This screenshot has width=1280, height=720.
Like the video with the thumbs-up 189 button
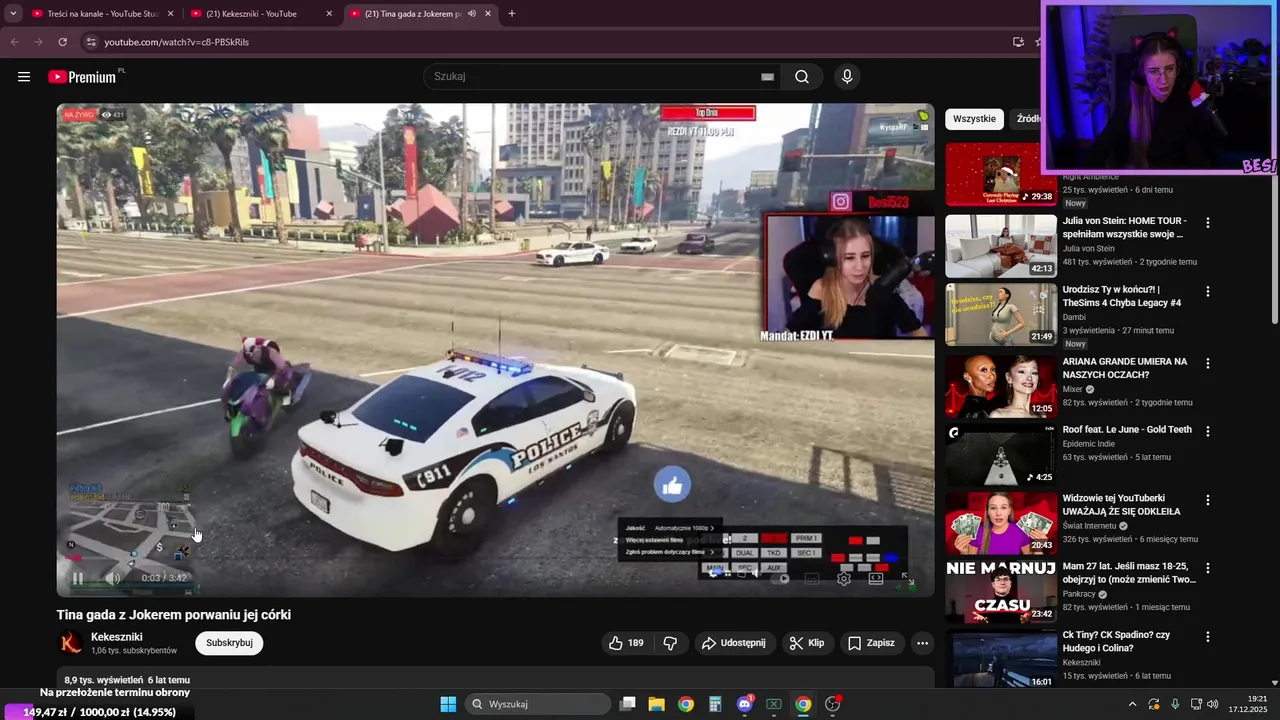pyautogui.click(x=626, y=643)
